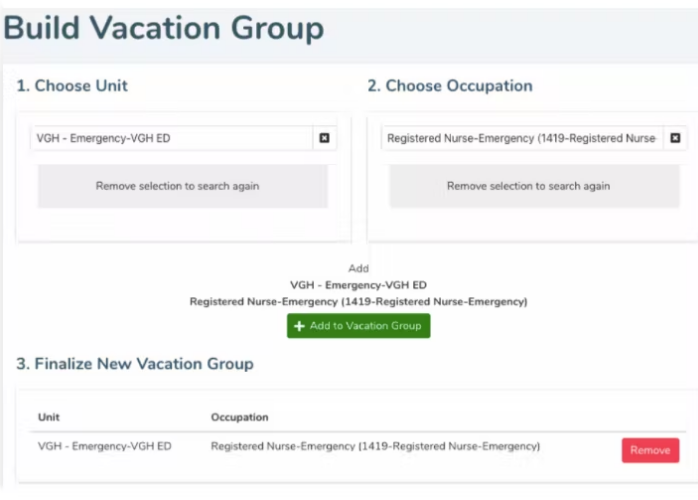Viewport: 698px width, 500px height.
Task: Click the small 'Add' label above the summary
Action: point(358,268)
